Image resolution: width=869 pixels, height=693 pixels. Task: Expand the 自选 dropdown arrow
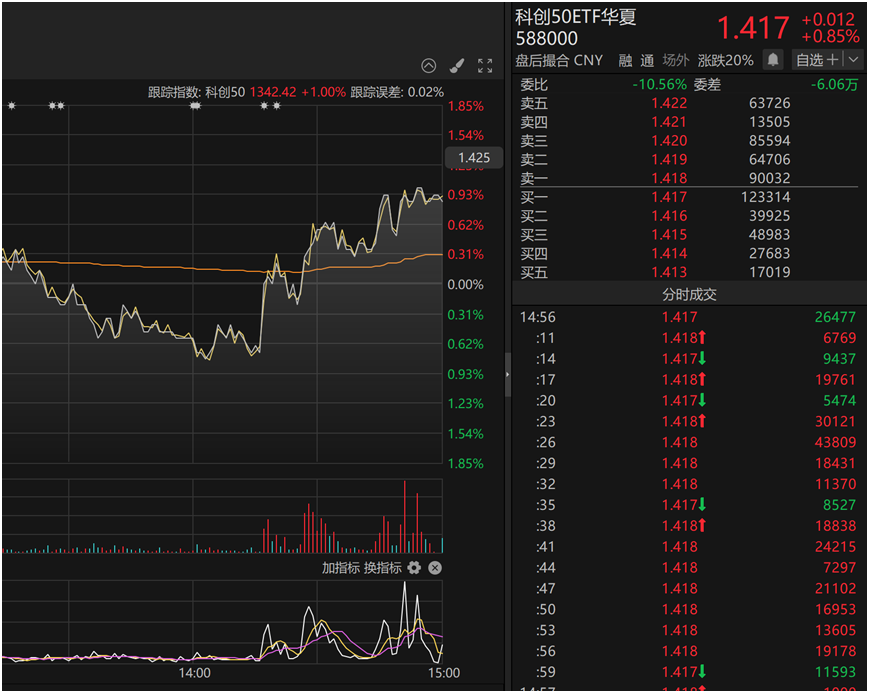click(x=854, y=59)
